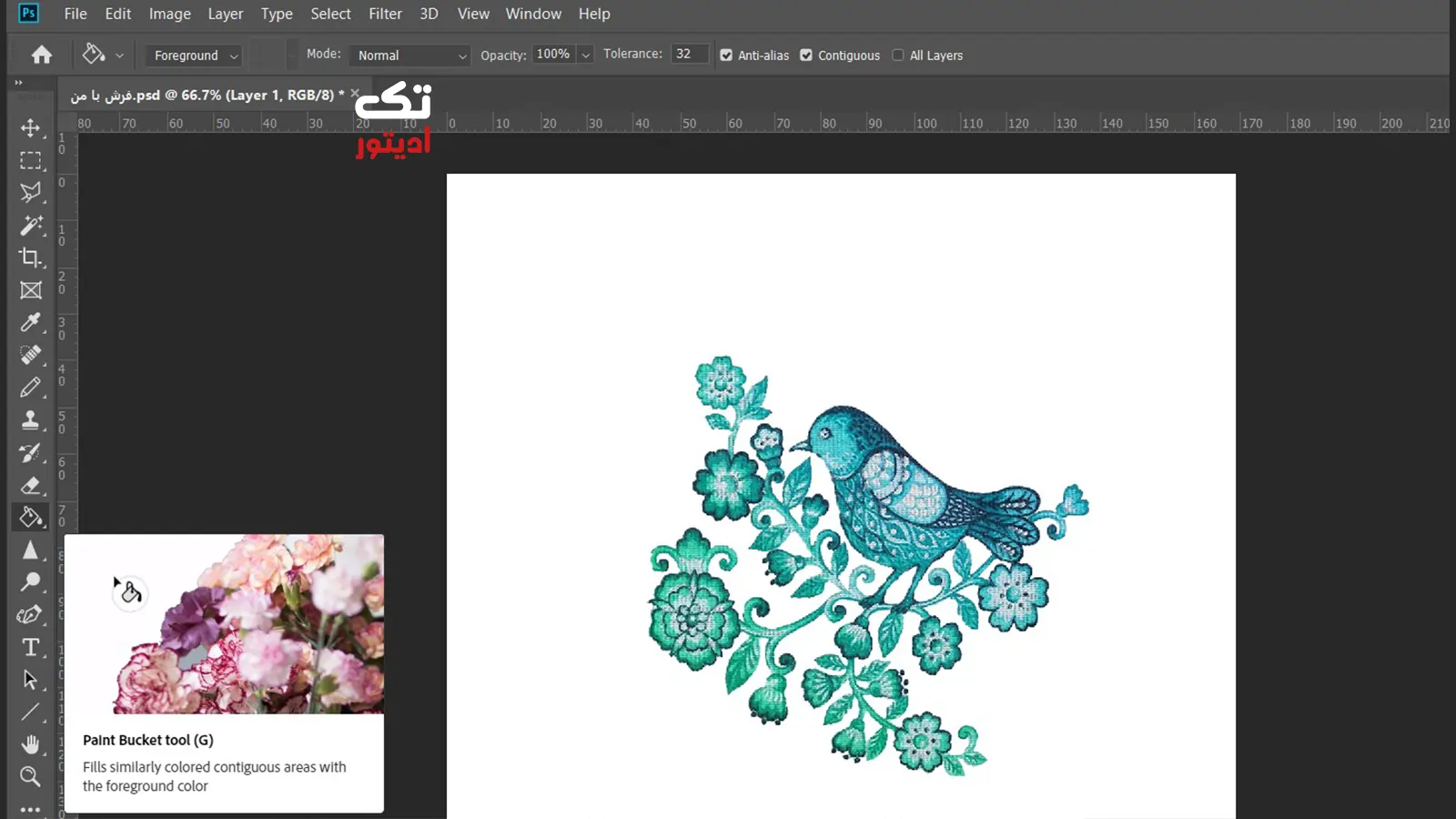This screenshot has height=819, width=1456.
Task: Close the .psd document tab
Action: (355, 94)
